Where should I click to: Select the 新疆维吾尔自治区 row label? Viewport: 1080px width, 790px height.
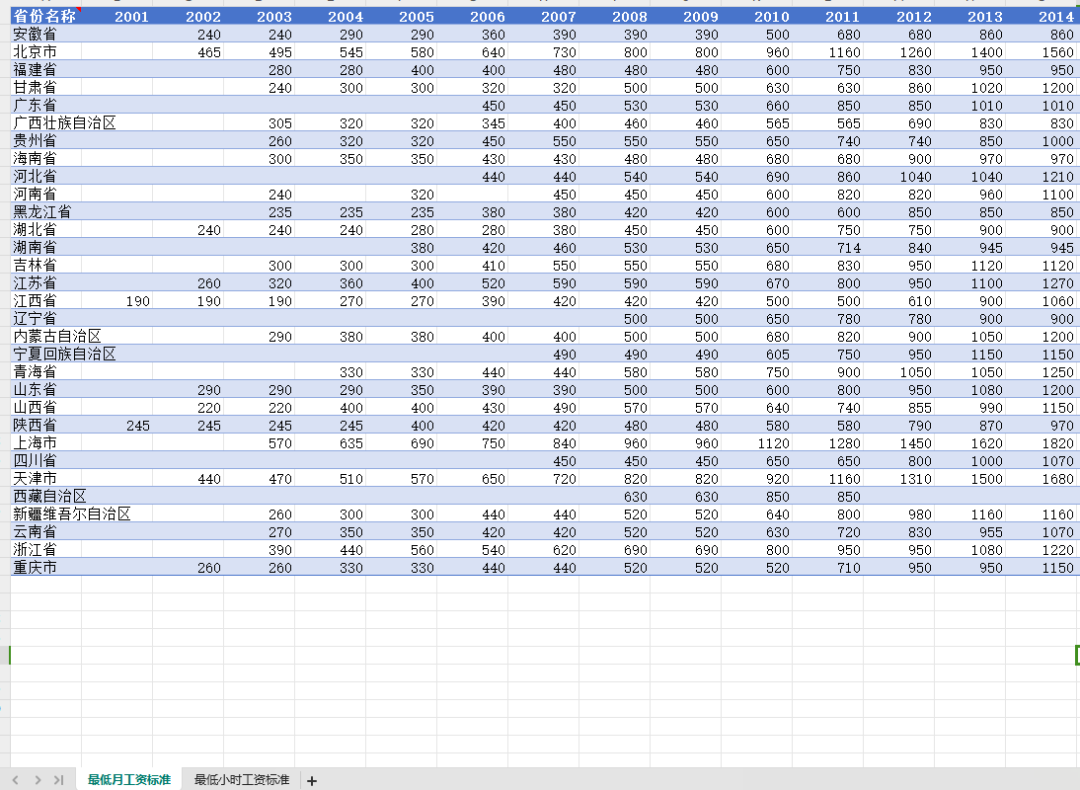tap(72, 514)
